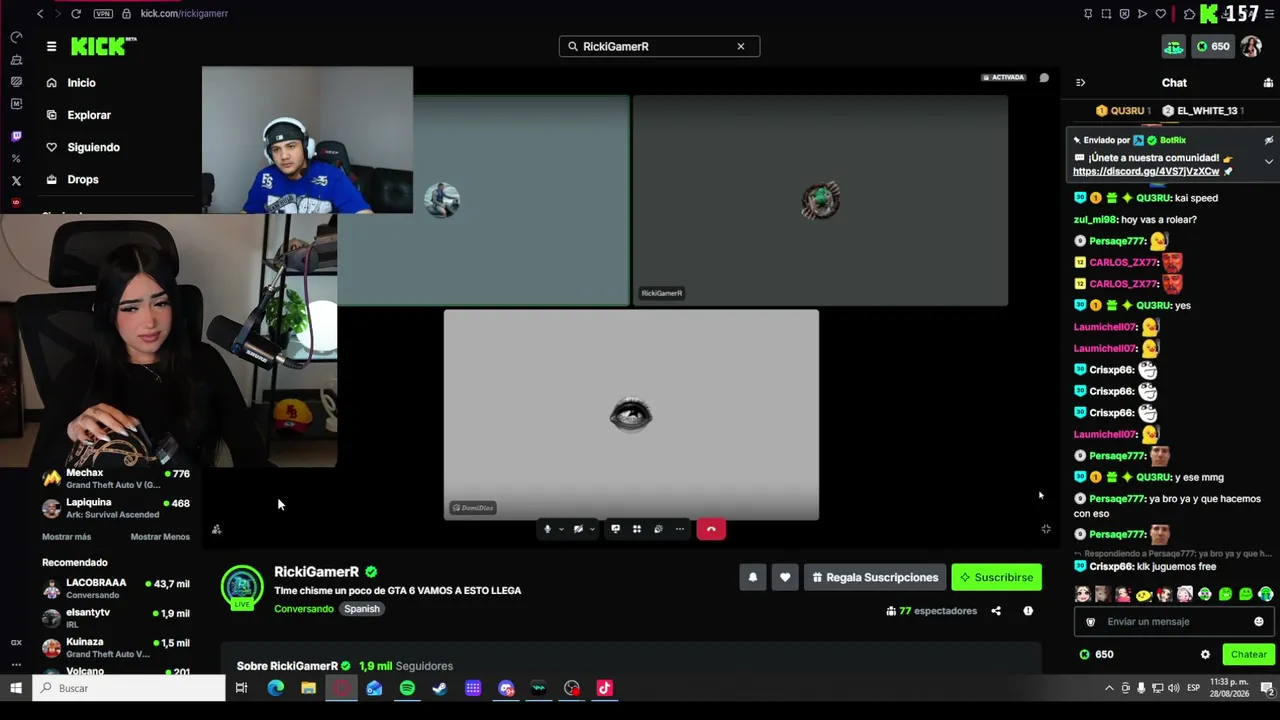Reload the page in the browser
This screenshot has height=720, width=1280.
coord(76,14)
